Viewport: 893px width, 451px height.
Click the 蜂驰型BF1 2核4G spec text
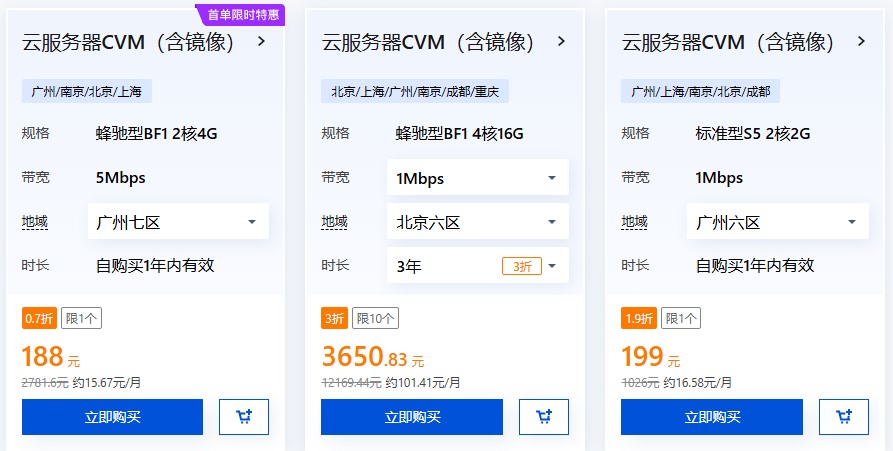click(x=157, y=134)
